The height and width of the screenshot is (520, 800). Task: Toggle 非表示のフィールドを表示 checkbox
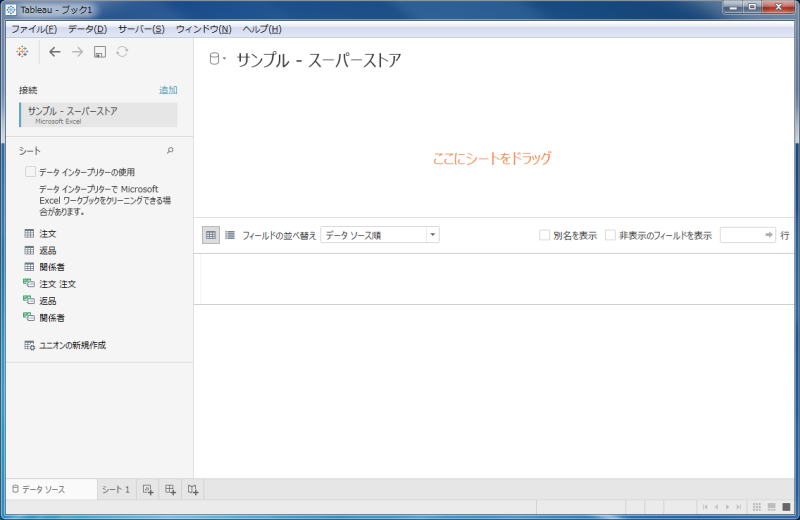tap(610, 235)
